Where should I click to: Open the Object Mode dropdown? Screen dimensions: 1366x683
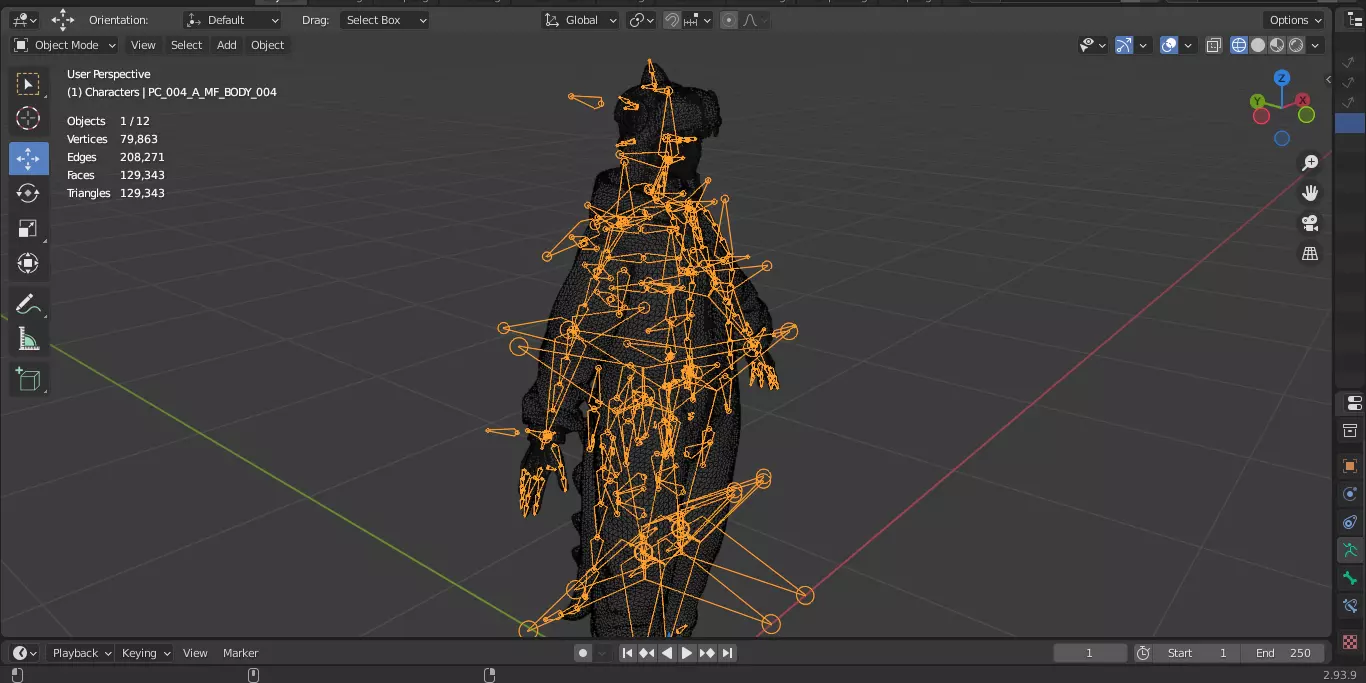point(65,45)
